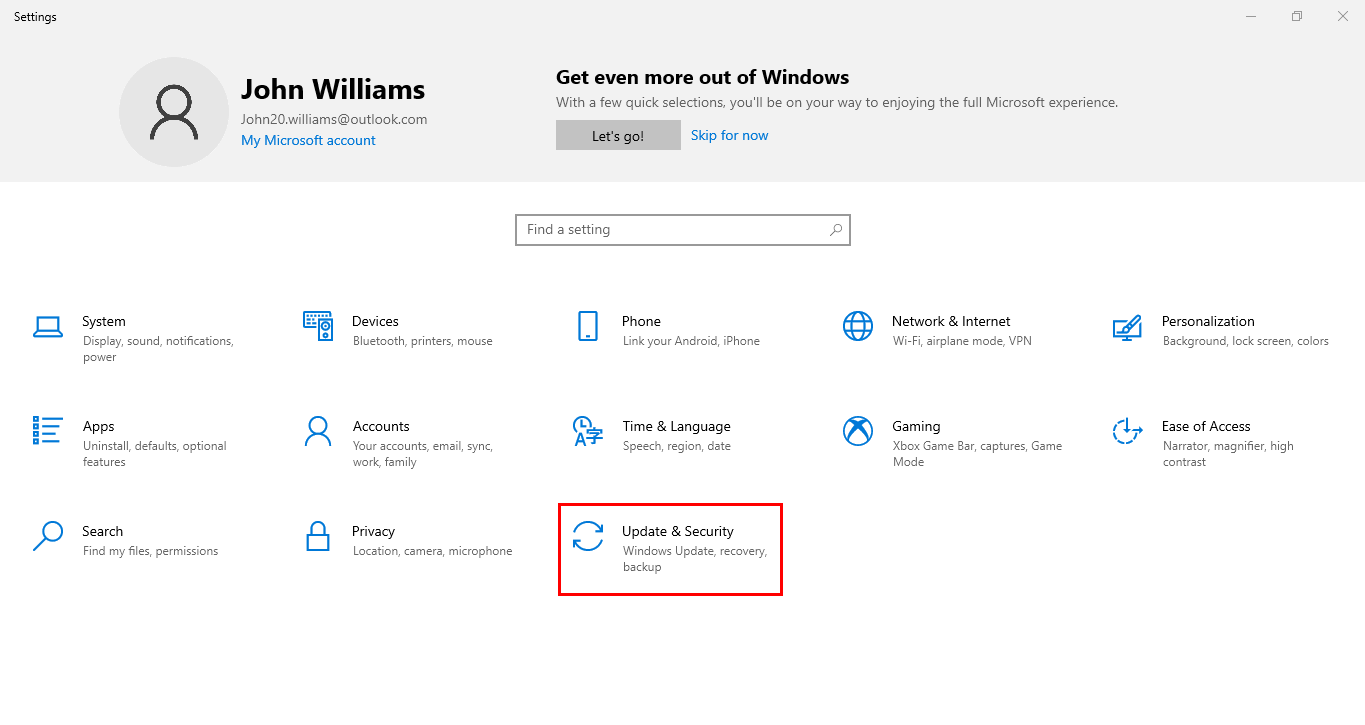Screen dimensions: 1365x725
Task: Click the Let's go! button
Action: coord(618,136)
